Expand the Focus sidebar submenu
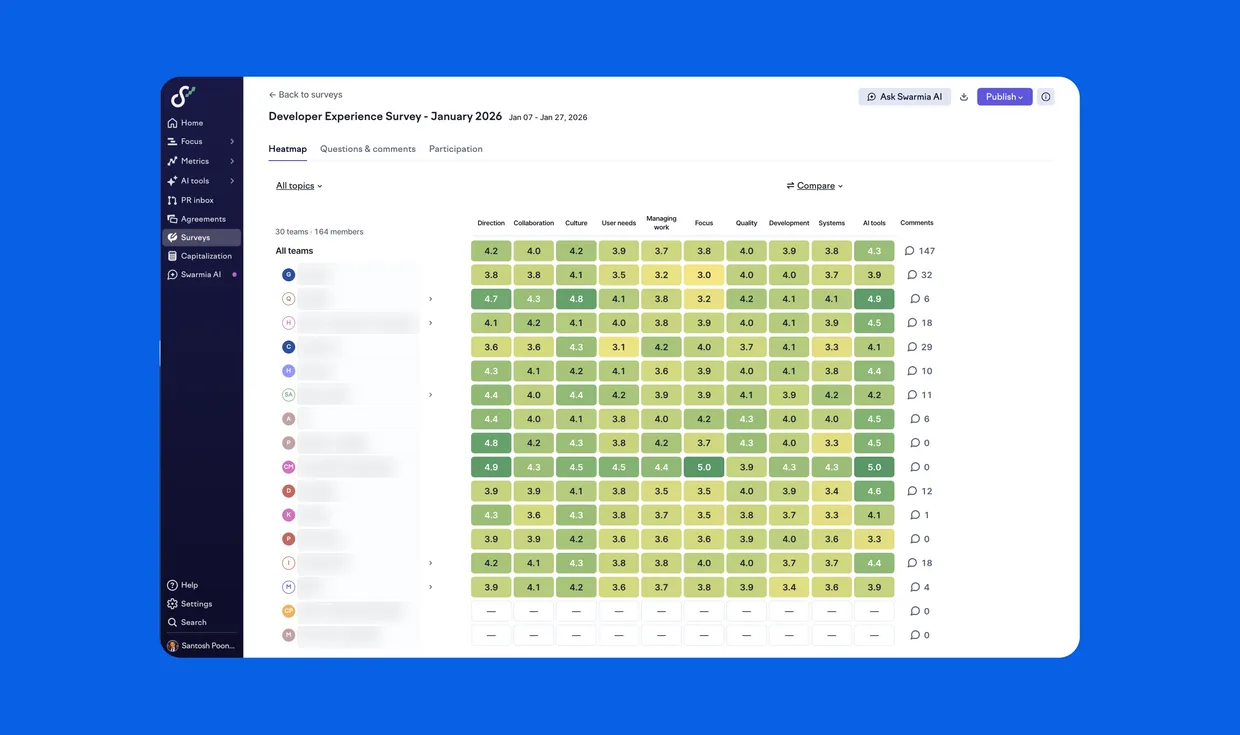Screen dimensions: 1240x735 coord(232,142)
